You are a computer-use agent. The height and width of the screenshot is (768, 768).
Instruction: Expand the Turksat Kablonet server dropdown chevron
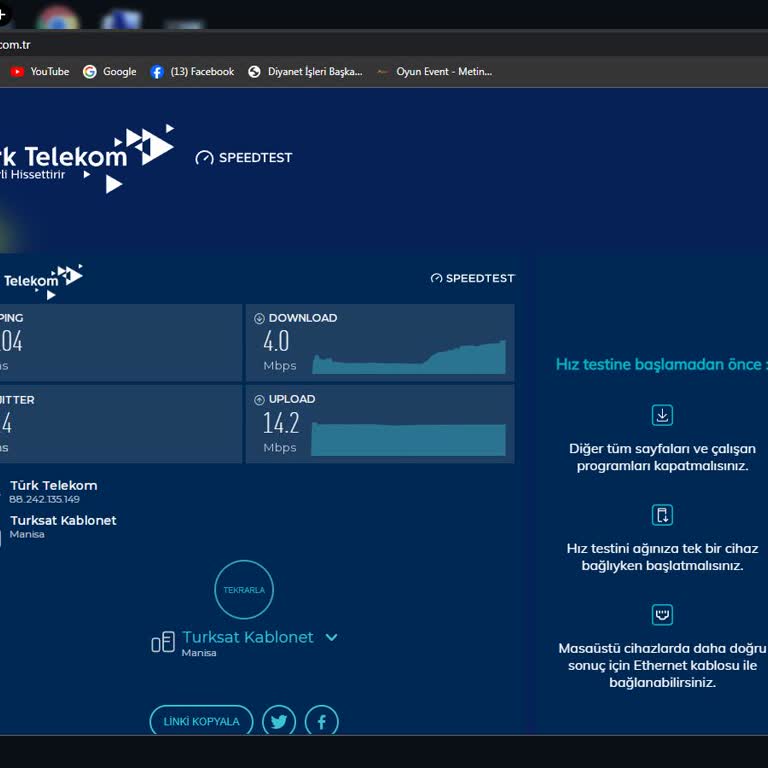(332, 637)
